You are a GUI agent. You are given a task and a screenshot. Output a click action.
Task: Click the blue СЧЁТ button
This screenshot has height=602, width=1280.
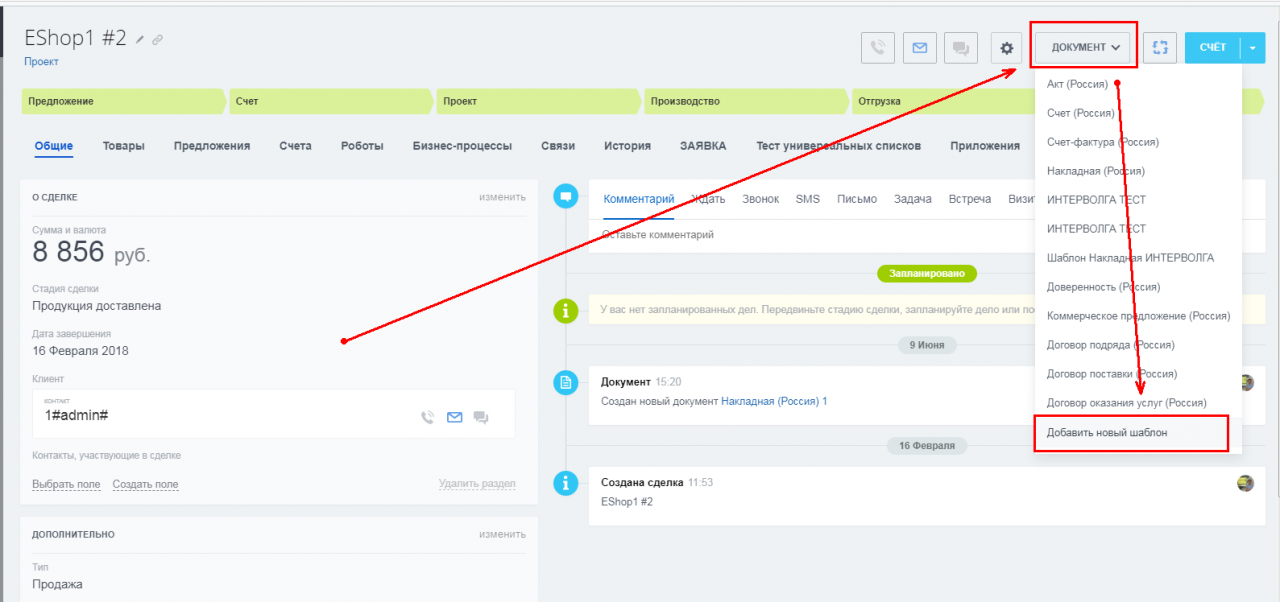point(1212,47)
